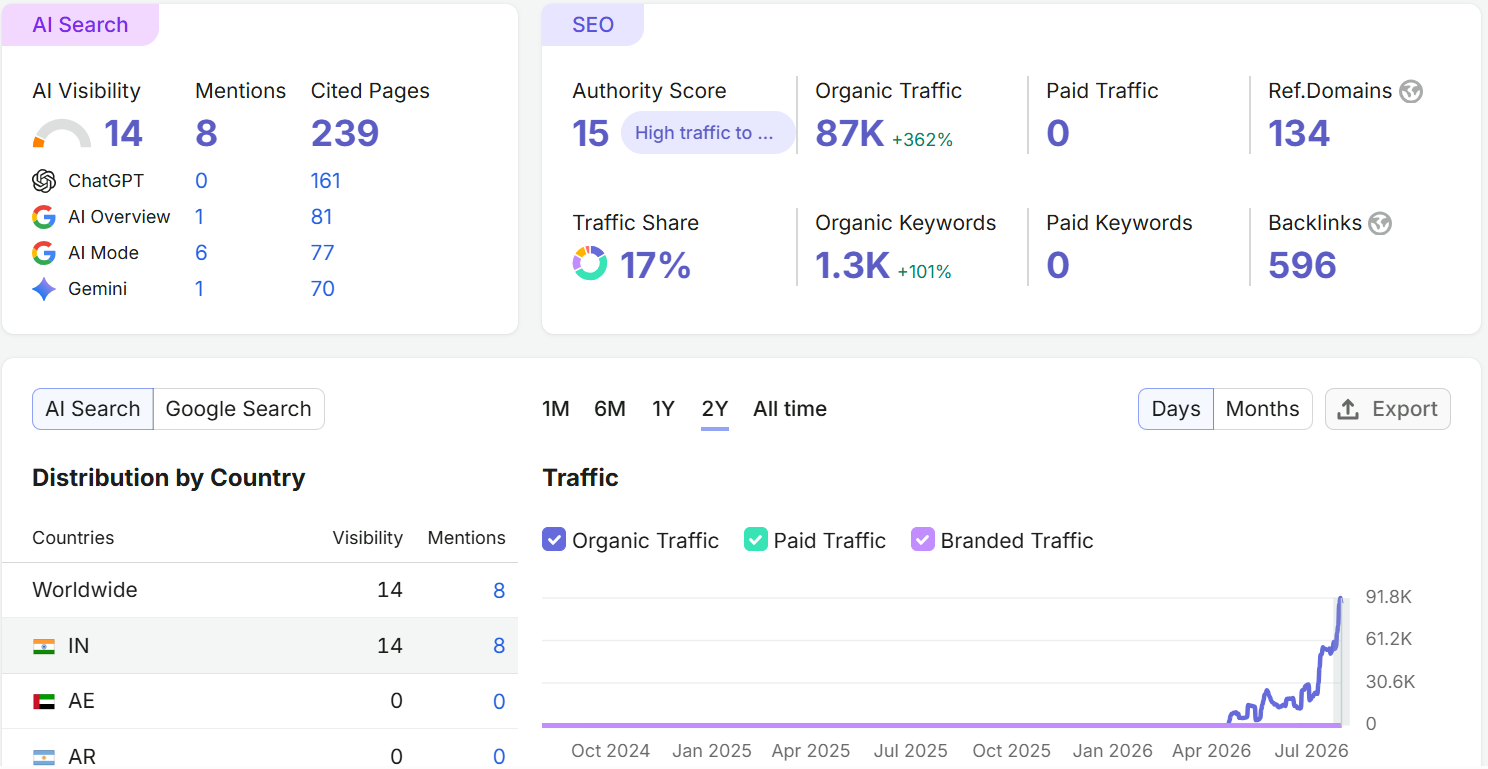
Task: Select the 6M time range
Action: tap(610, 409)
